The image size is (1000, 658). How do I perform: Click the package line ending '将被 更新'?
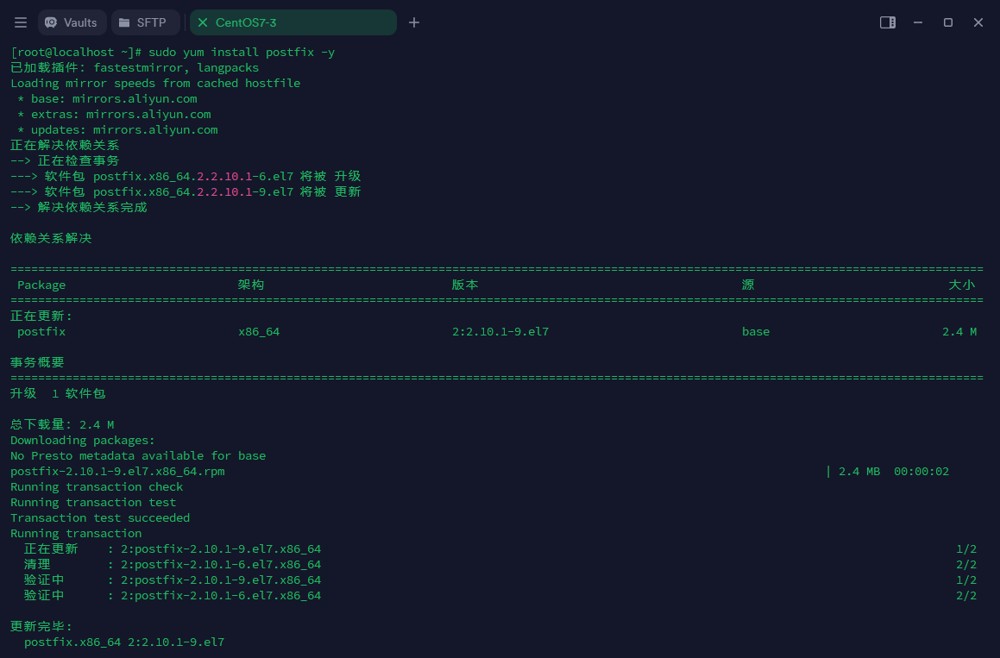186,192
